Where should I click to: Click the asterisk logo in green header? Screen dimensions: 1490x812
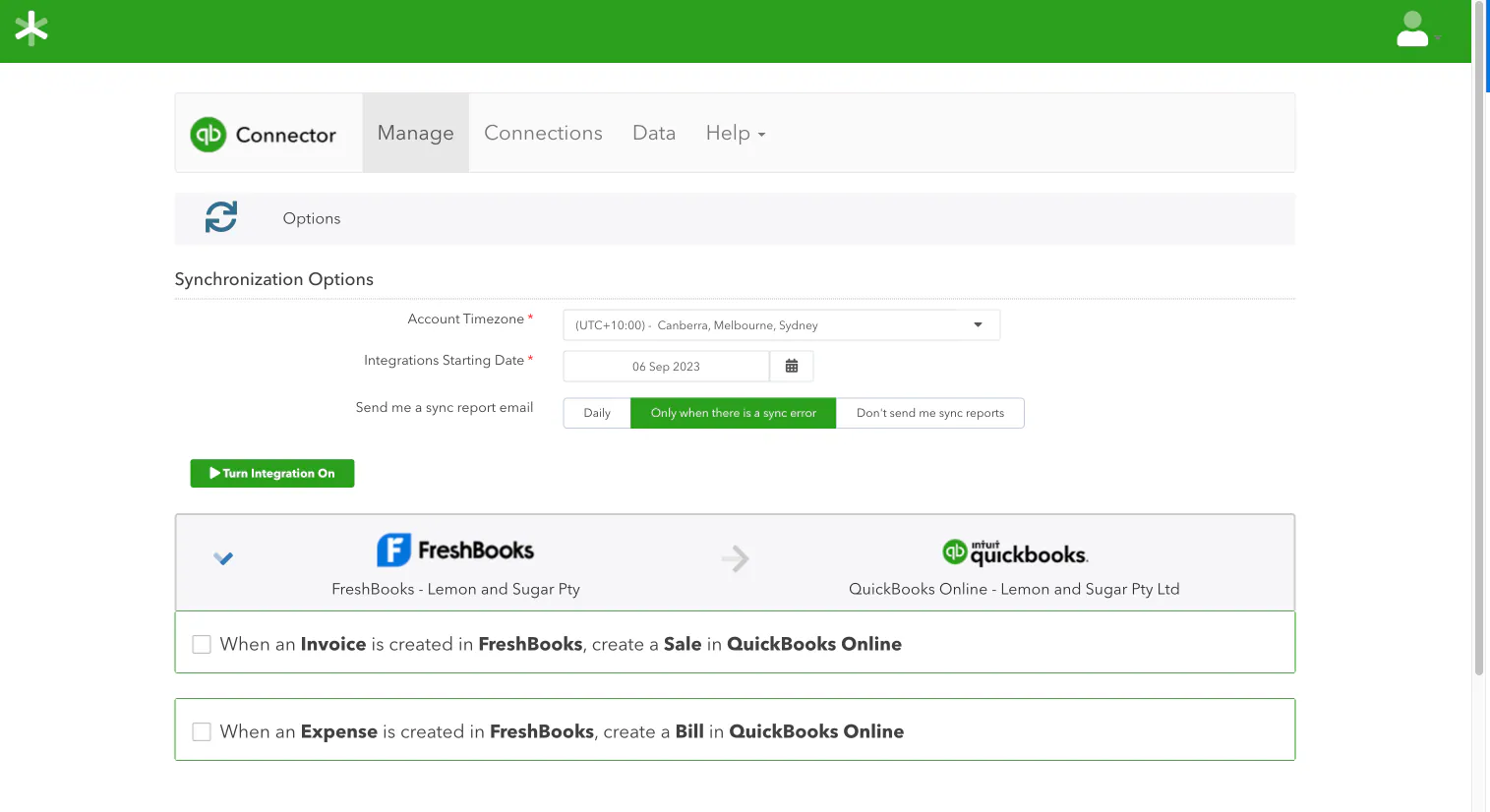pos(31,29)
